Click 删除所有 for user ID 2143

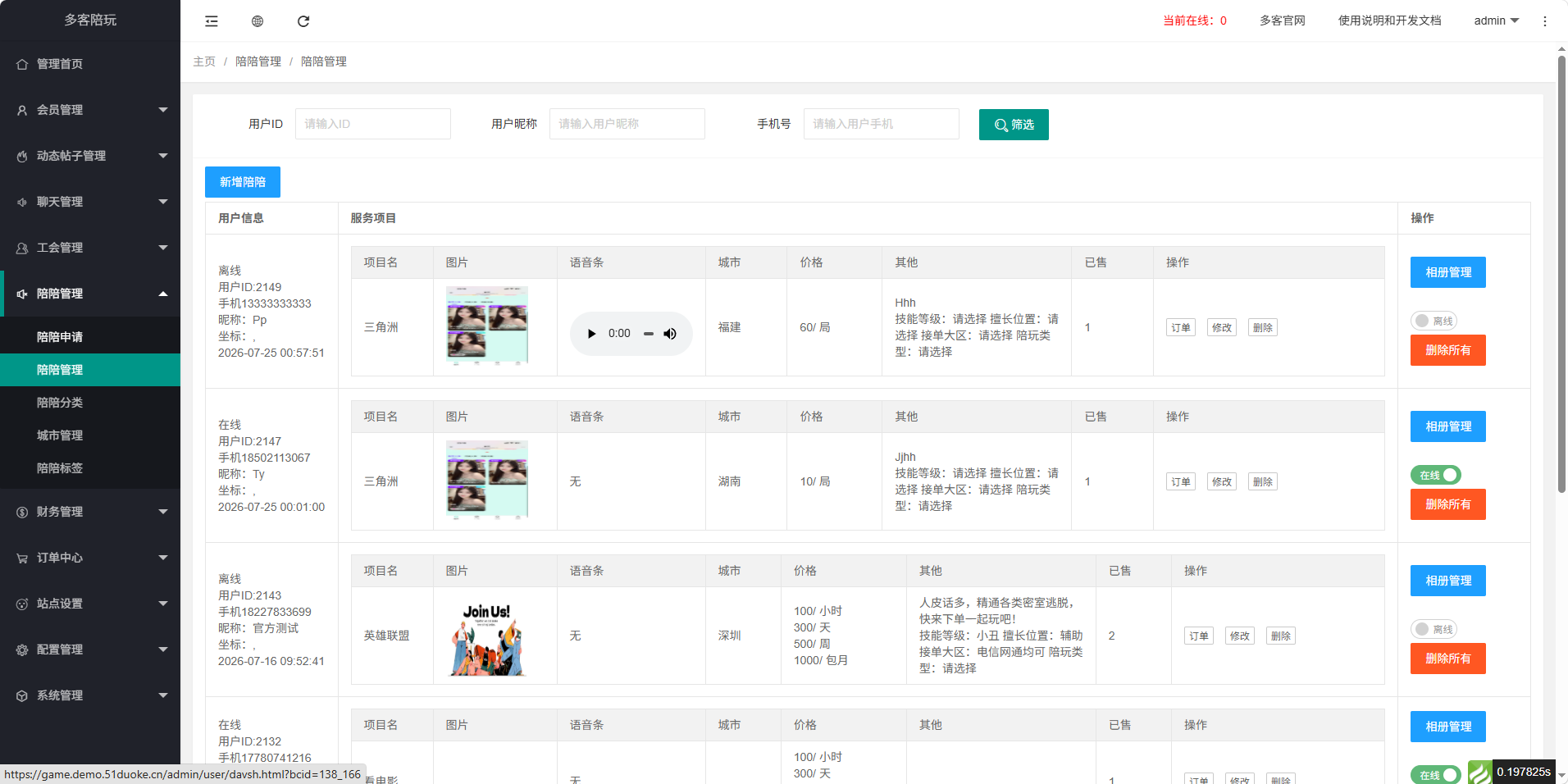[x=1448, y=659]
